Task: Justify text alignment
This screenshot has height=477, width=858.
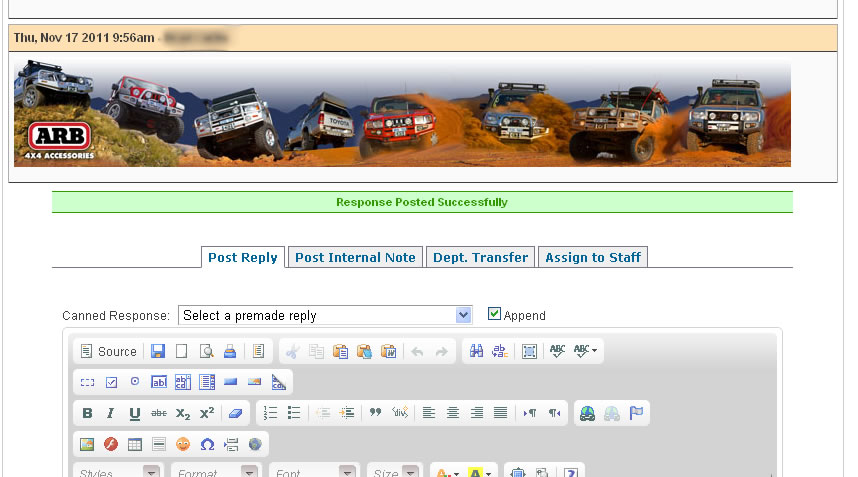Action: [500, 413]
